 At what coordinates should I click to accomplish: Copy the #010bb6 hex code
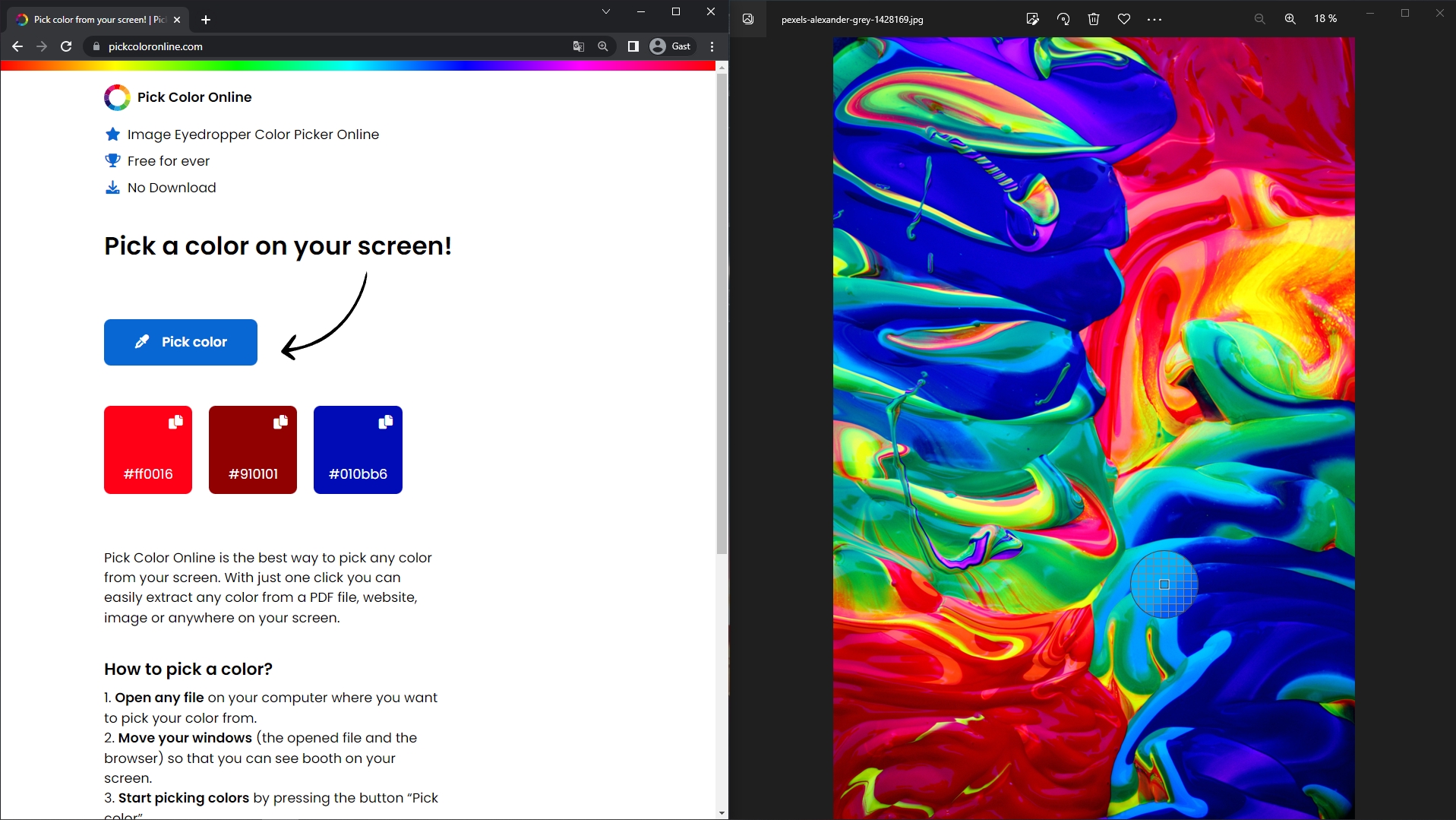coord(386,421)
